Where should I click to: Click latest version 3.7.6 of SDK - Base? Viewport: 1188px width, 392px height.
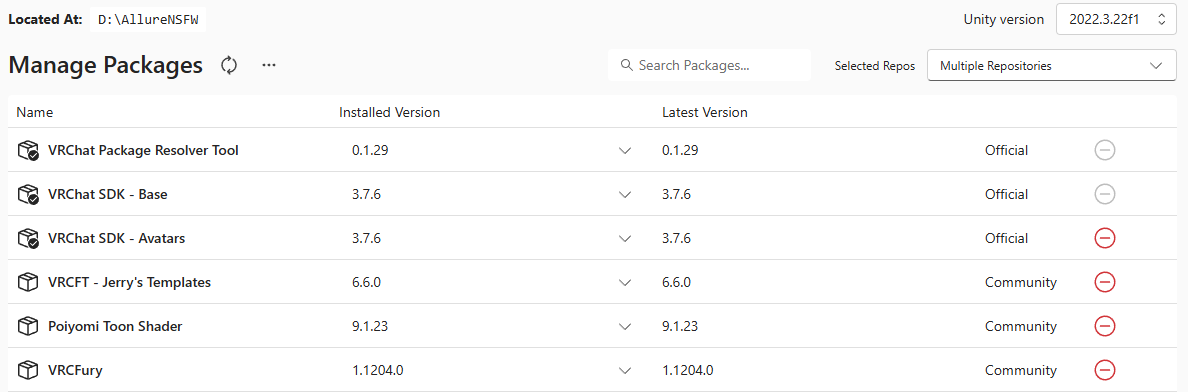point(676,194)
